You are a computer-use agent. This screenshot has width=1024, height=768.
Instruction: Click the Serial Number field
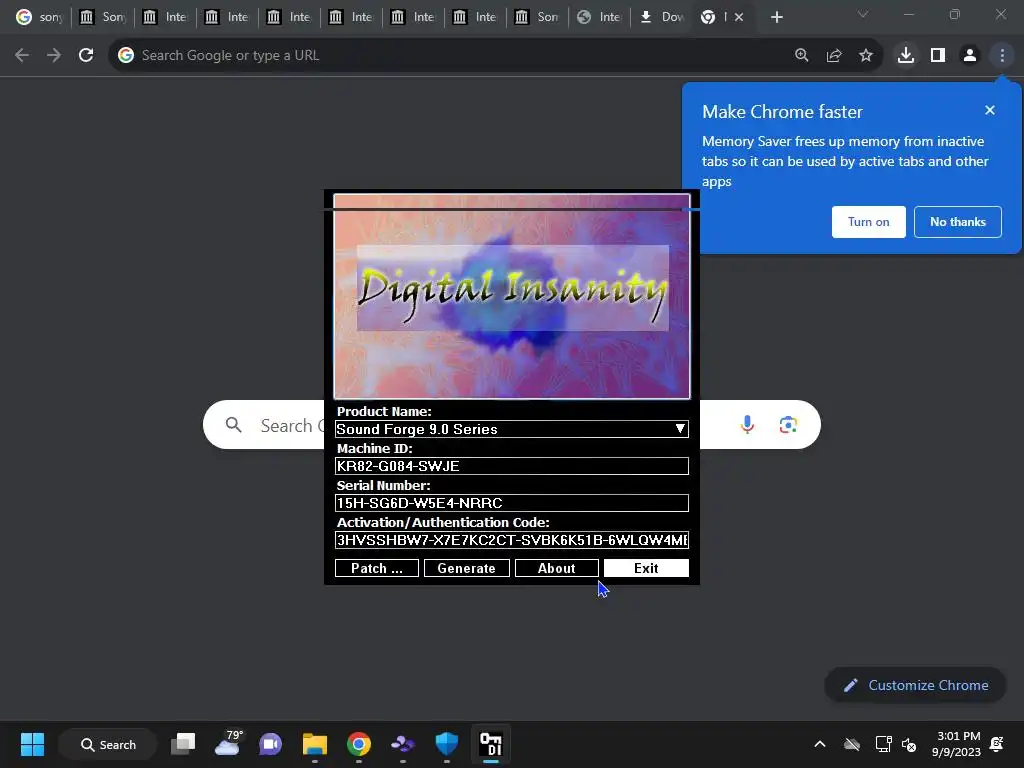pyautogui.click(x=511, y=503)
